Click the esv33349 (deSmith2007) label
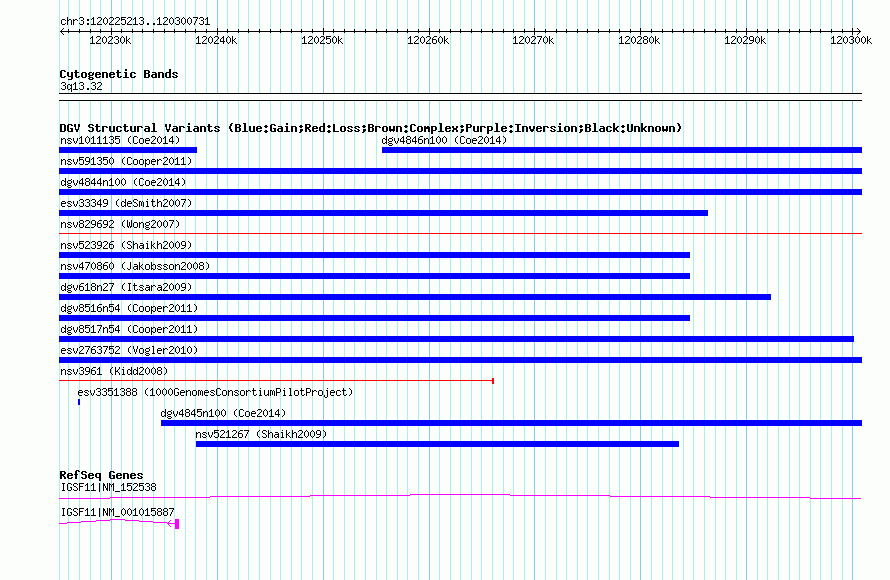 pyautogui.click(x=126, y=203)
